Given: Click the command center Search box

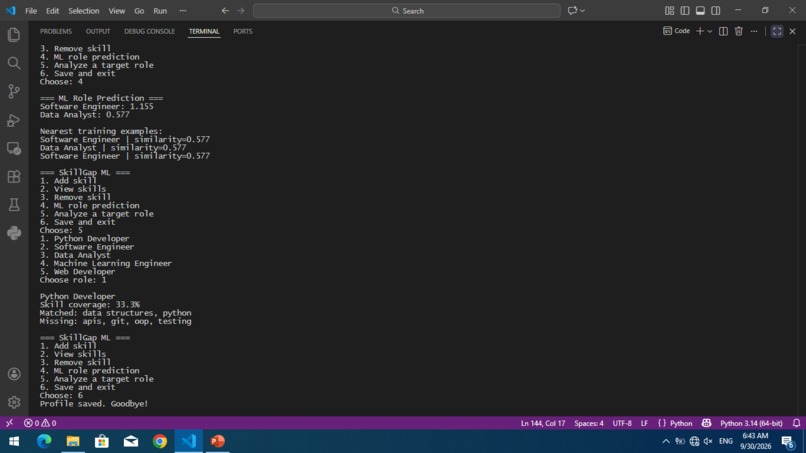Looking at the screenshot, I should 407,10.
